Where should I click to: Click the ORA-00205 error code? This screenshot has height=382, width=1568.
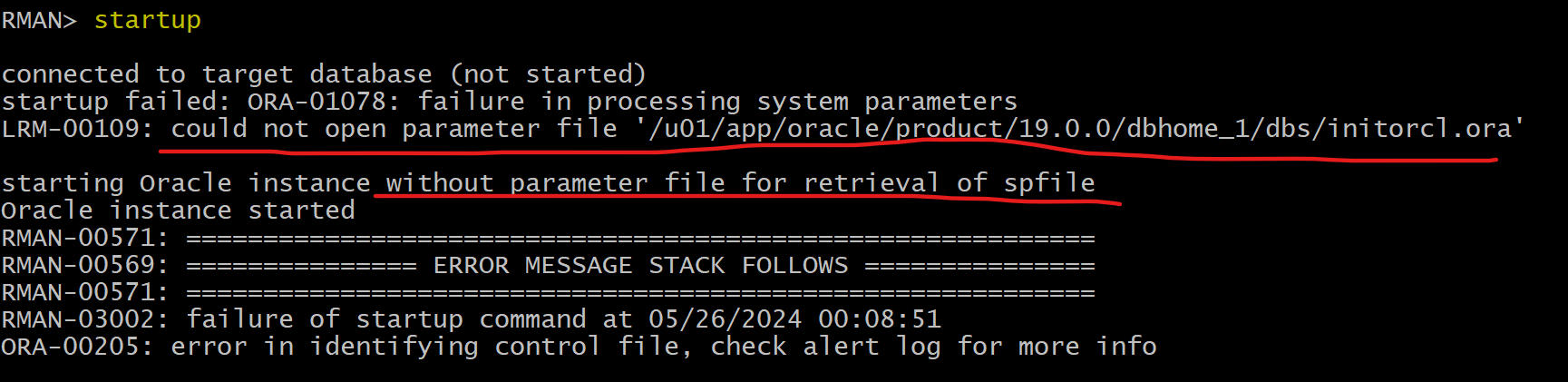[77, 347]
